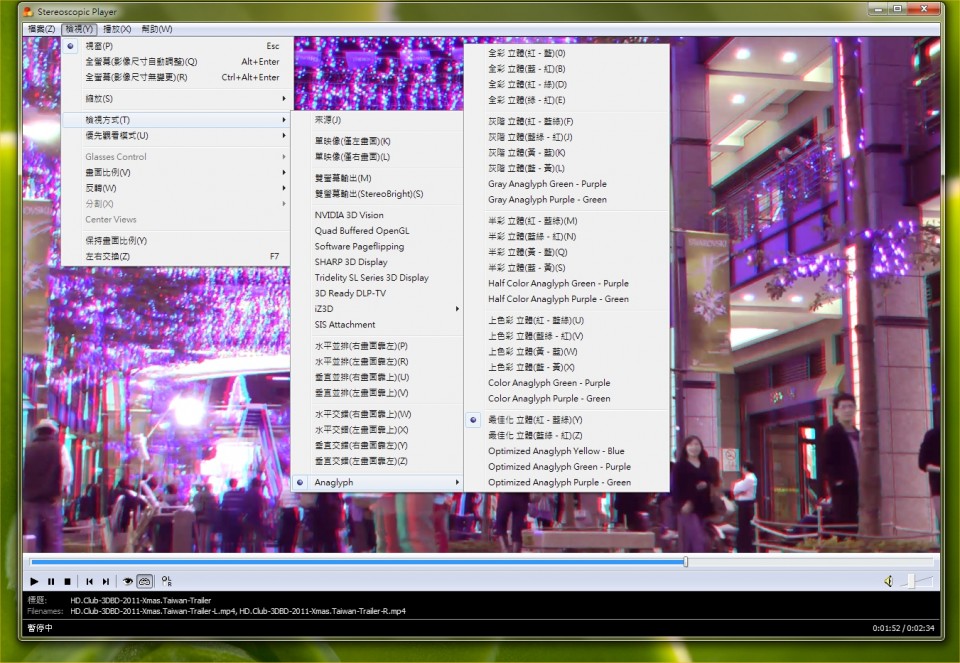Open the 檢視(Y) View menu
Image resolution: width=960 pixels, height=663 pixels.
(x=79, y=29)
